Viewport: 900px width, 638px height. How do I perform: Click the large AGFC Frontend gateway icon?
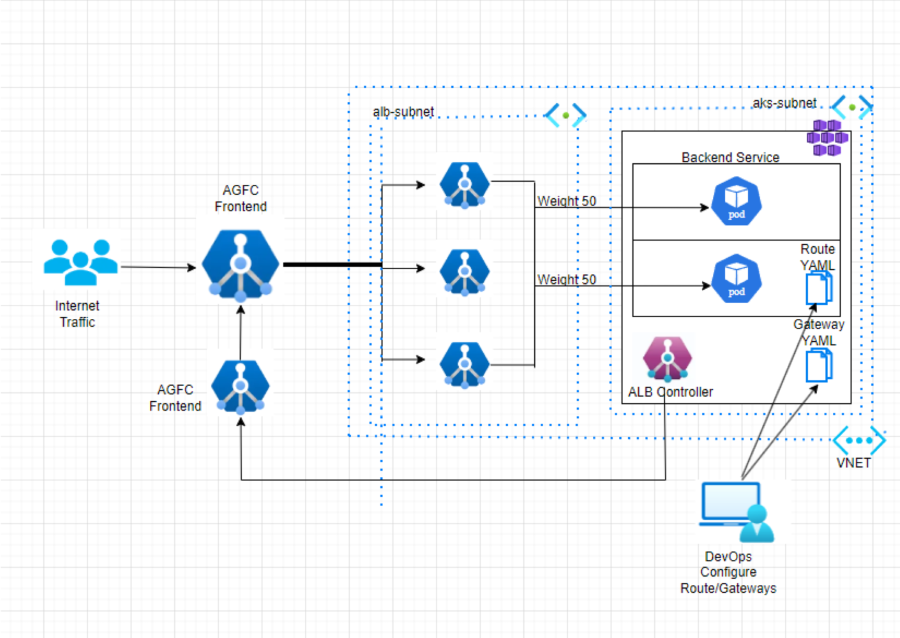coord(238,262)
